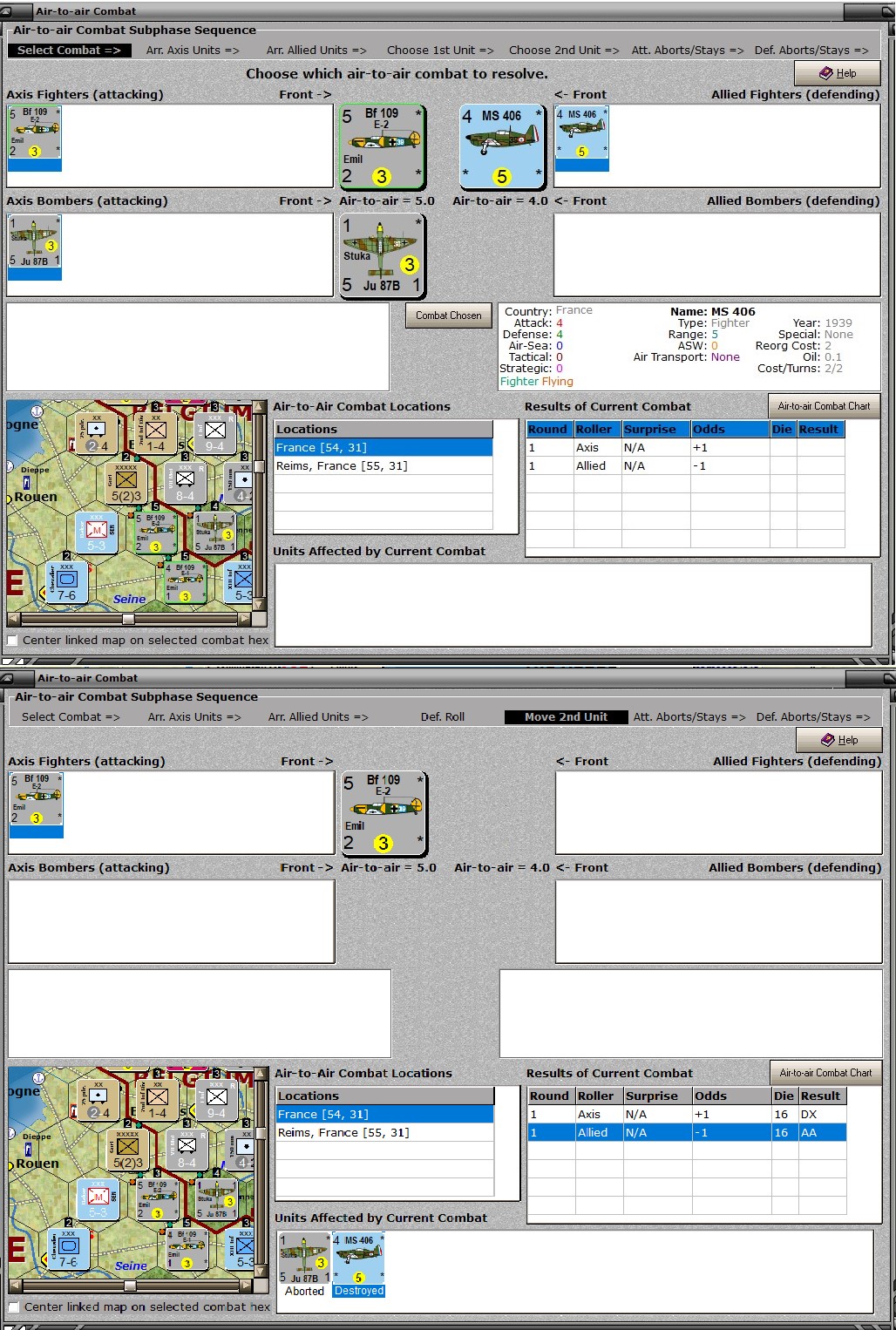Click the 5-3 SER motorized unit on lower map

(x=98, y=1200)
